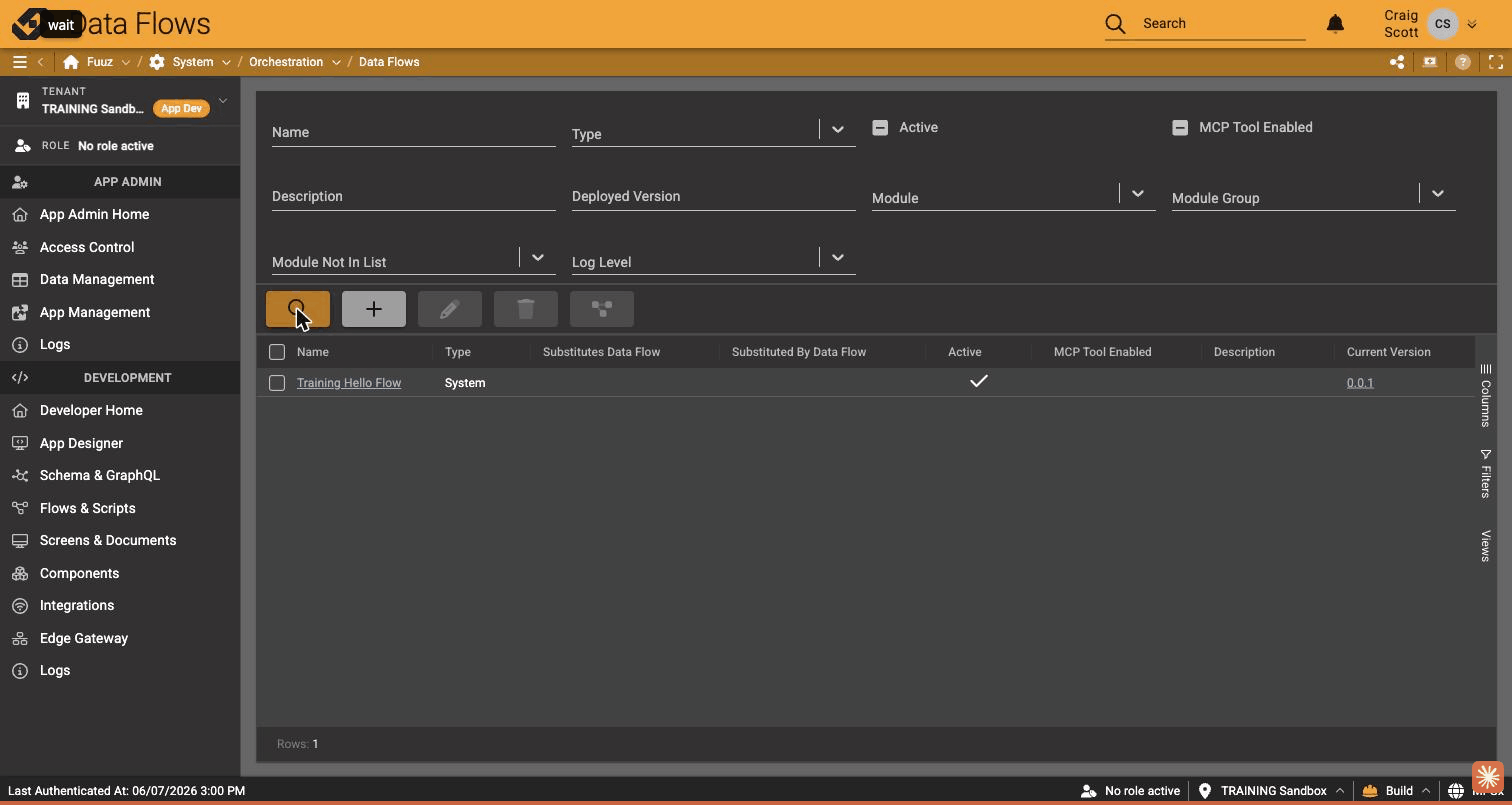Expand the Log Level dropdown
Viewport: 1512px width, 805px height.
point(838,257)
